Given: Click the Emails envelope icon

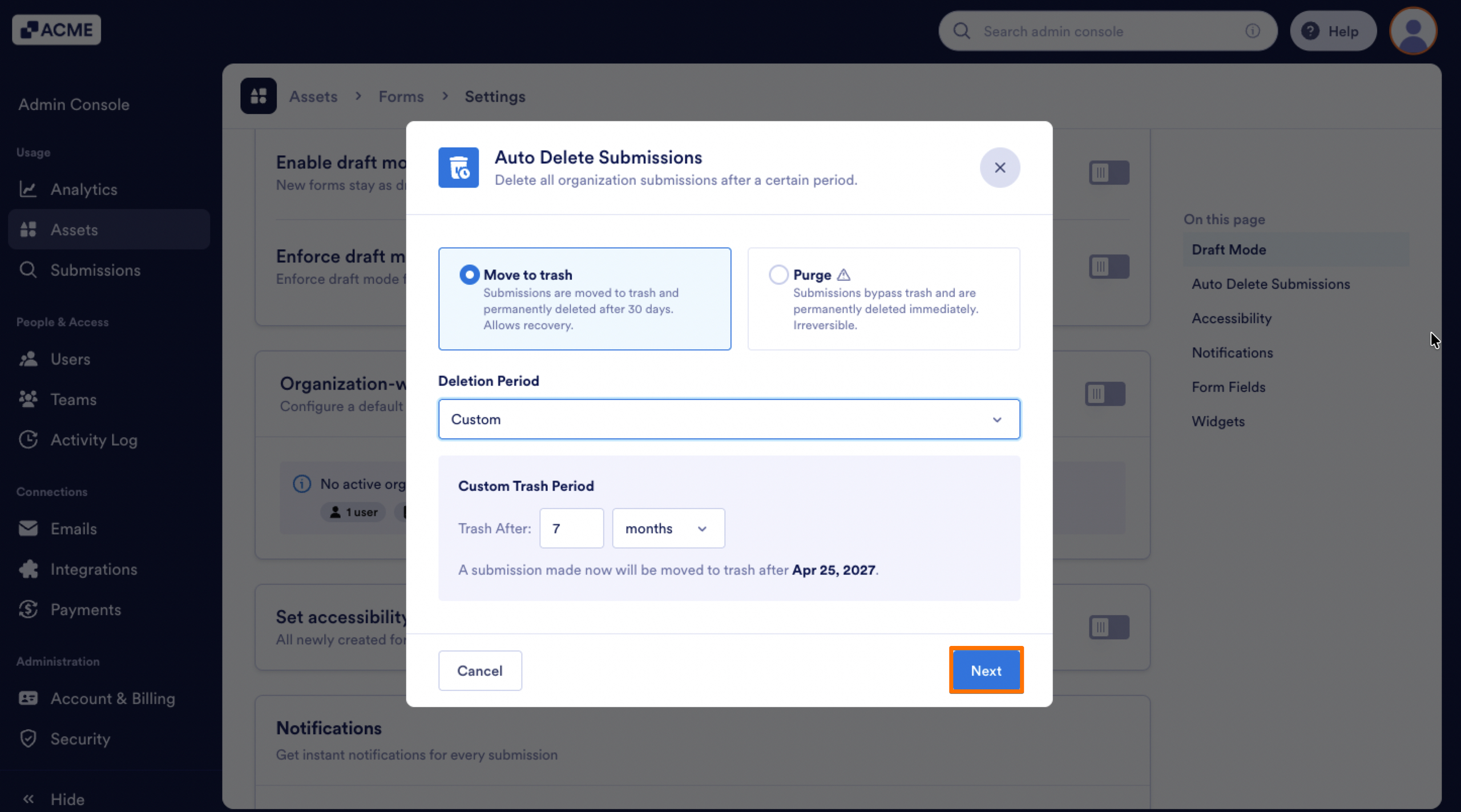Looking at the screenshot, I should (28, 528).
